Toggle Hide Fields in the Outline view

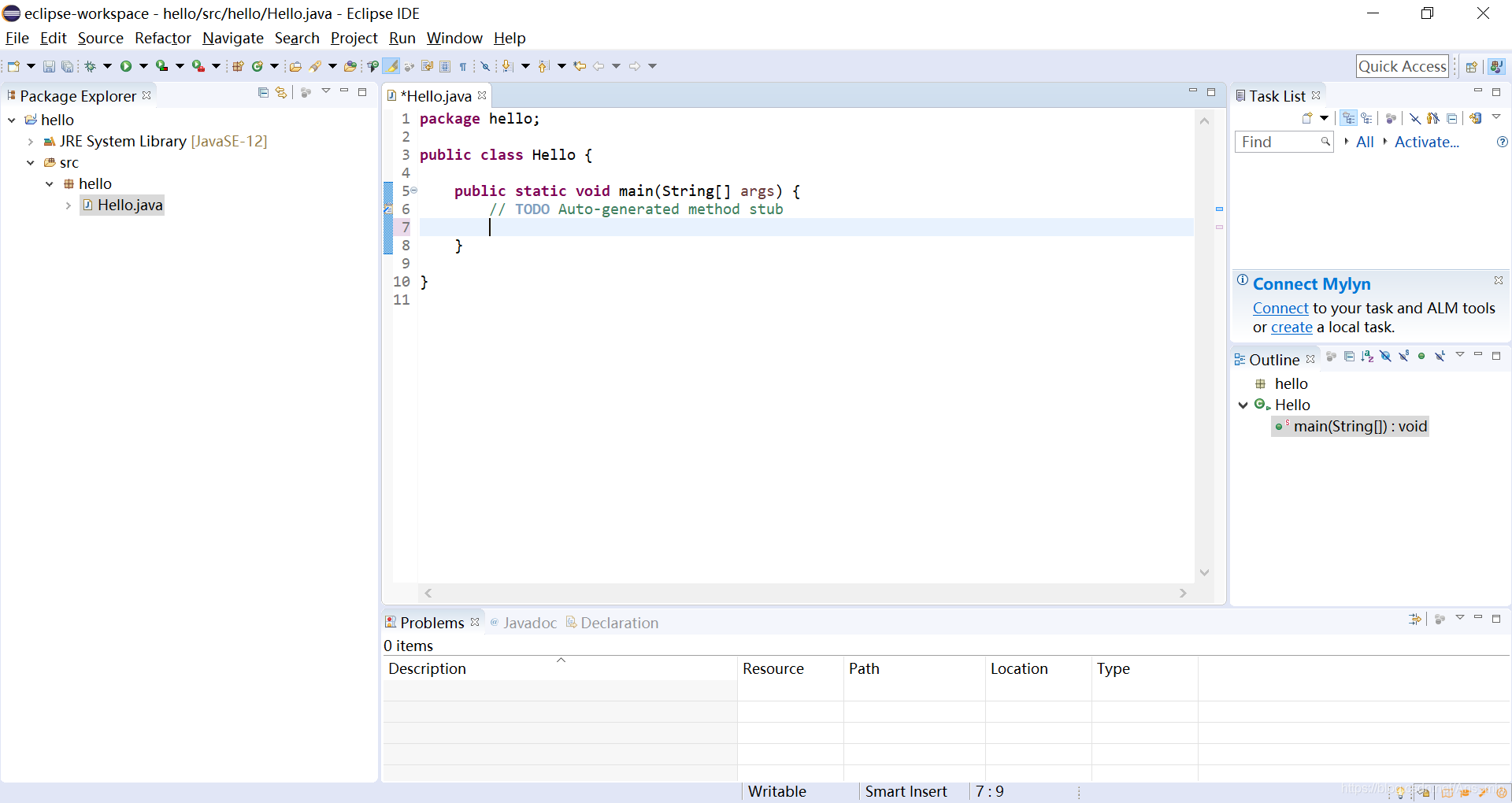click(x=1386, y=357)
